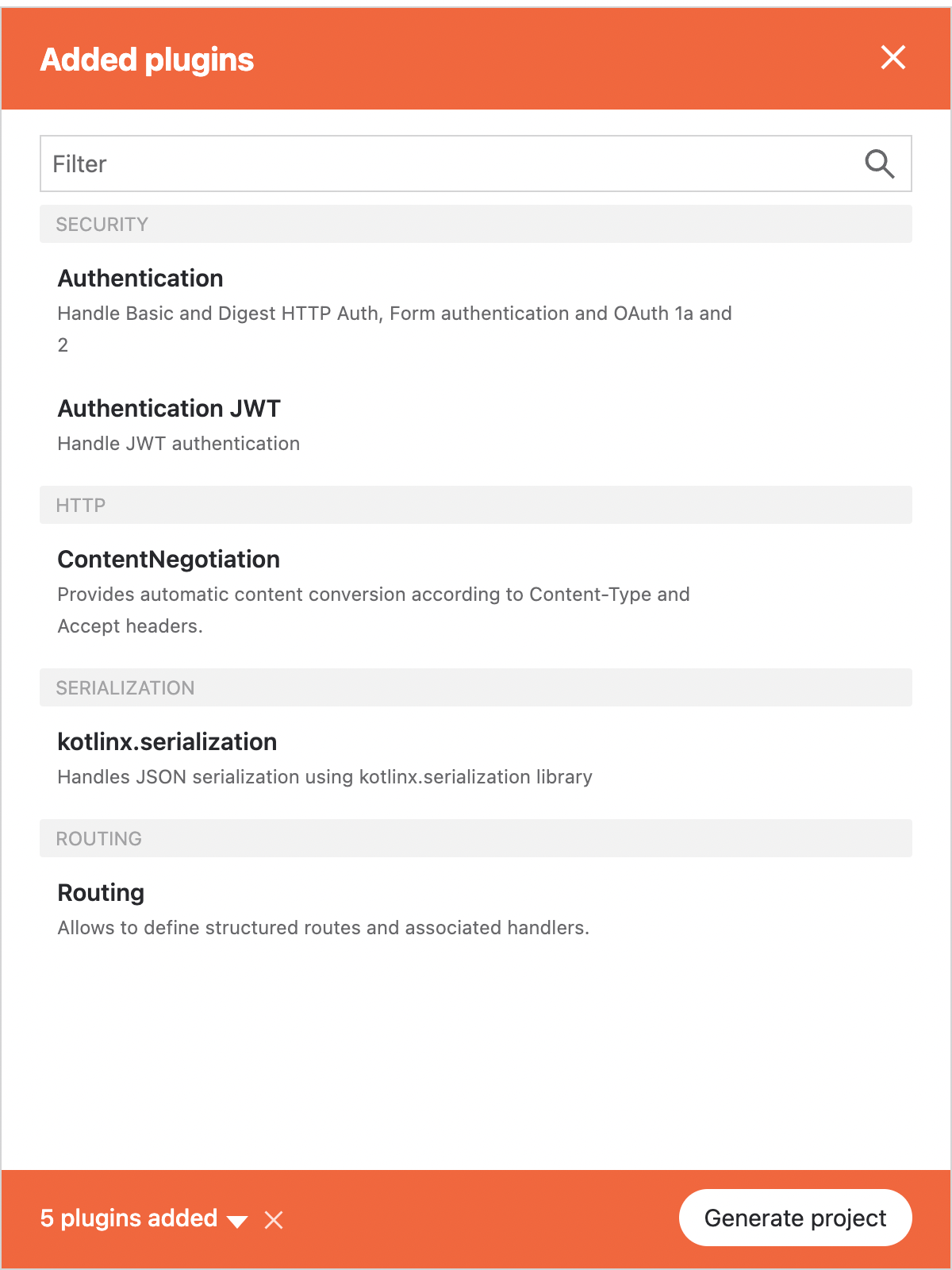This screenshot has width=952, height=1270.
Task: Click the 'Handle JWT authentication' description
Action: (x=178, y=444)
